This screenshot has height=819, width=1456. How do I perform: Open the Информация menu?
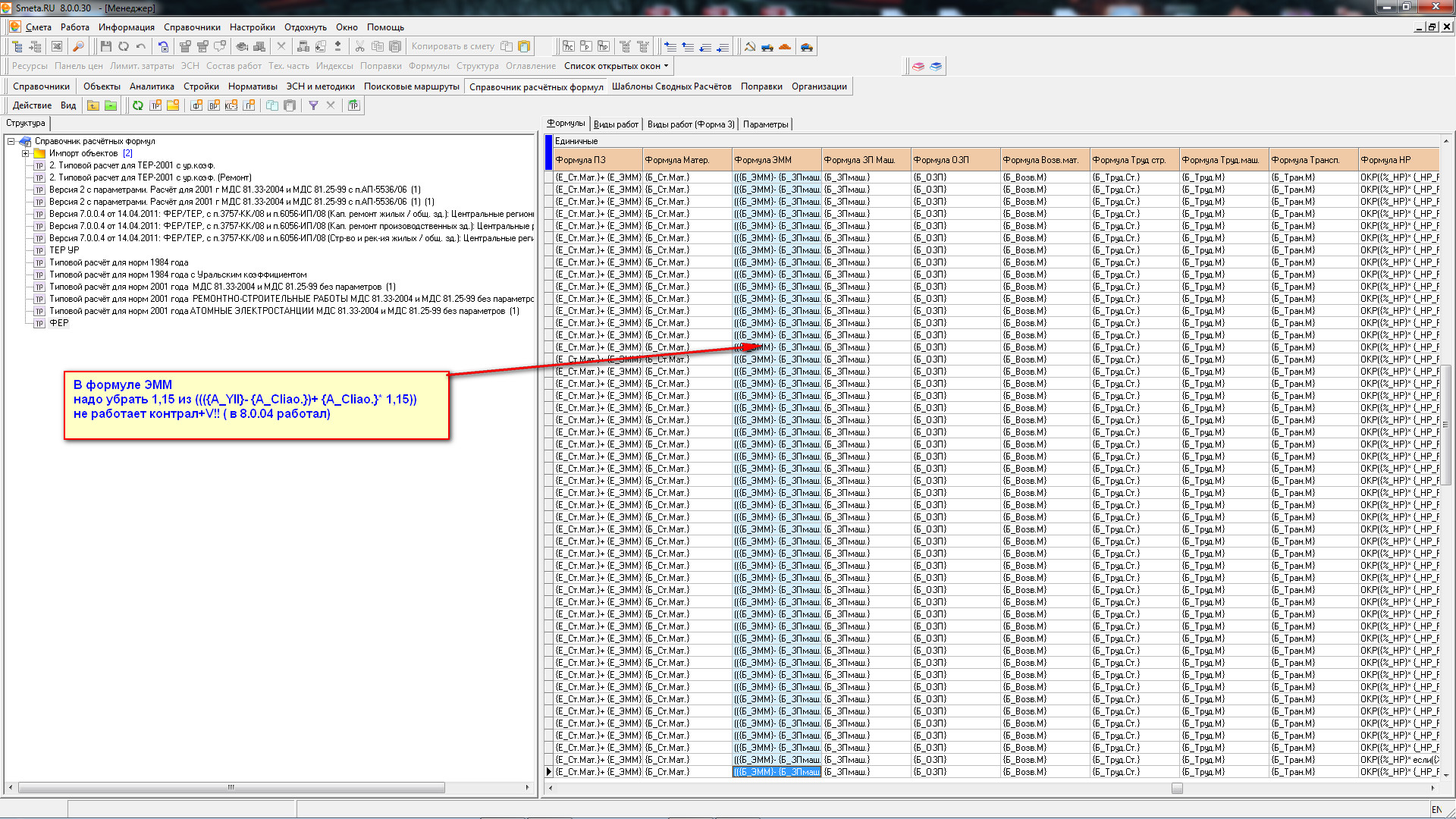(127, 27)
